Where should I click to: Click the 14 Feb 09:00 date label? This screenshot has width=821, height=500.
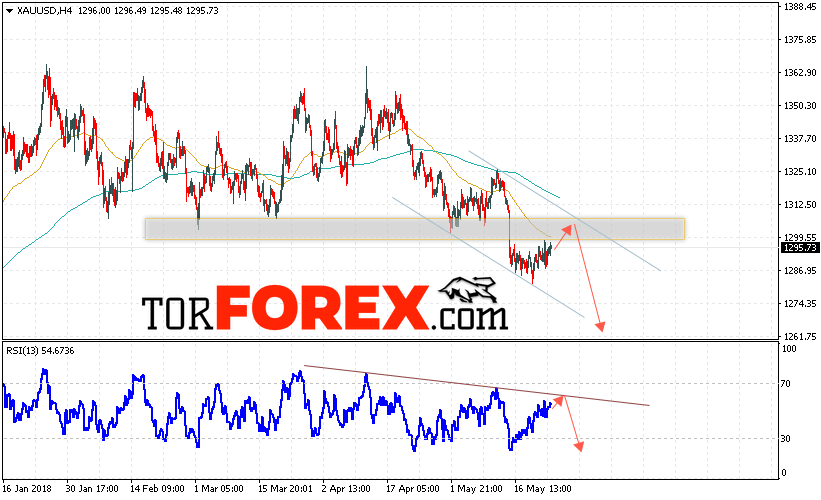point(157,489)
